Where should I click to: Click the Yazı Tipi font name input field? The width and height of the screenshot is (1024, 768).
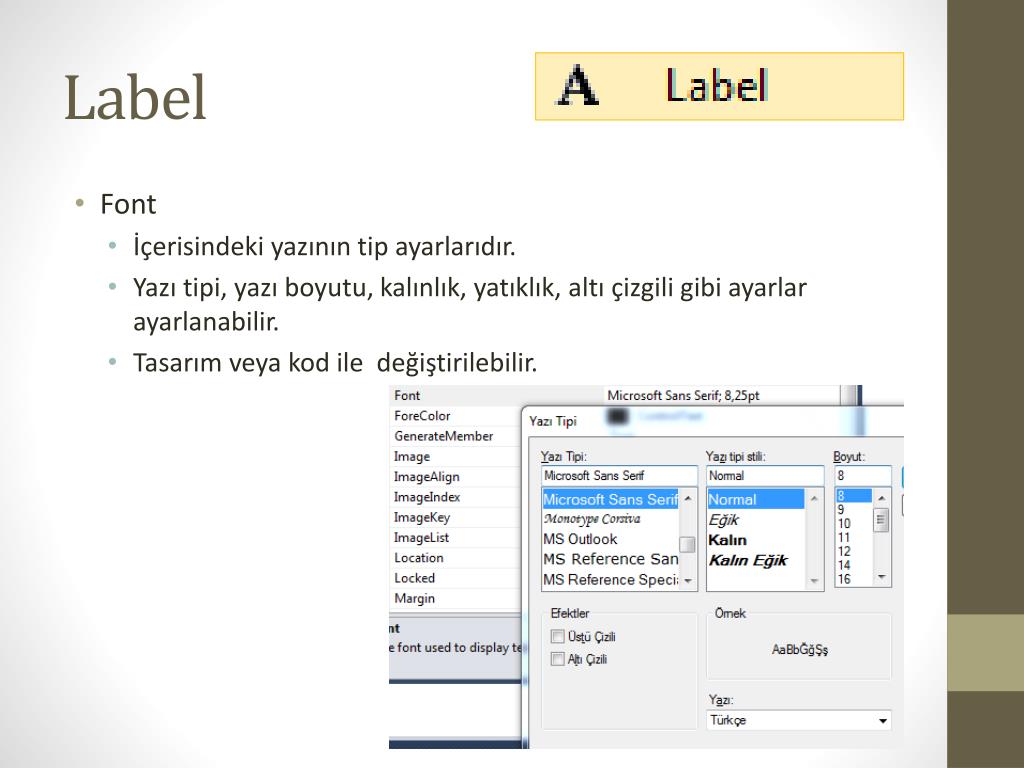coord(619,475)
